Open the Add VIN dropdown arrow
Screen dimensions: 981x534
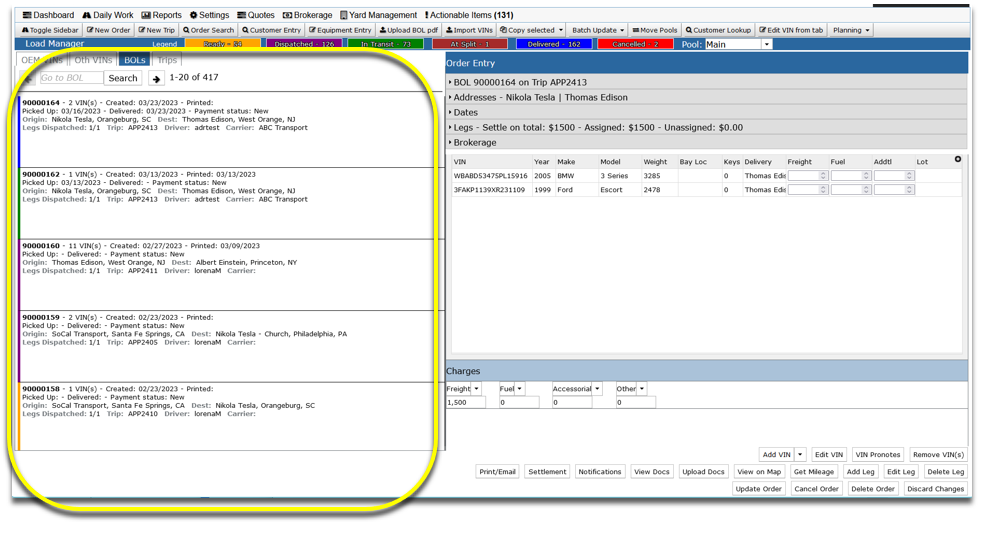[800, 455]
